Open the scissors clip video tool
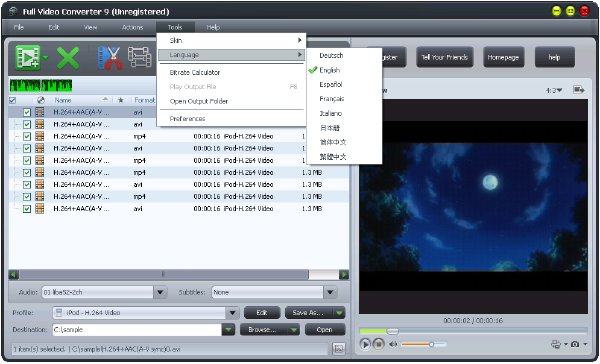 point(110,58)
